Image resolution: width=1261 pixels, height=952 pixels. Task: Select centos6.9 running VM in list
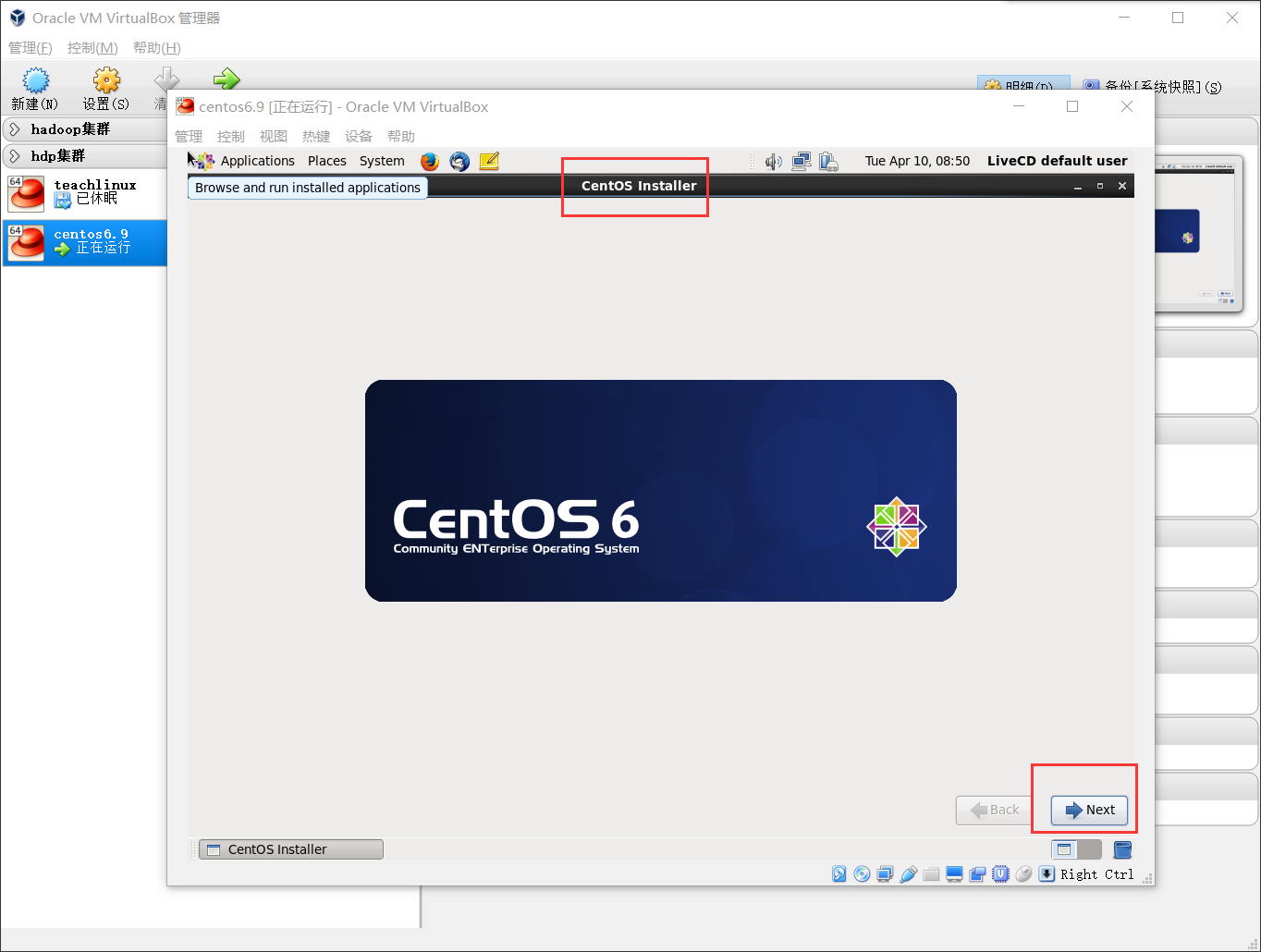click(x=85, y=242)
